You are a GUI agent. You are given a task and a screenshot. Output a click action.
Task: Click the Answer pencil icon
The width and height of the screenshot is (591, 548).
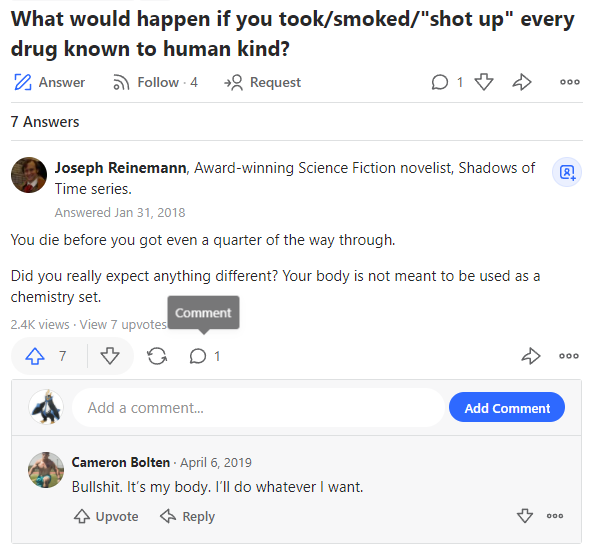pos(23,82)
